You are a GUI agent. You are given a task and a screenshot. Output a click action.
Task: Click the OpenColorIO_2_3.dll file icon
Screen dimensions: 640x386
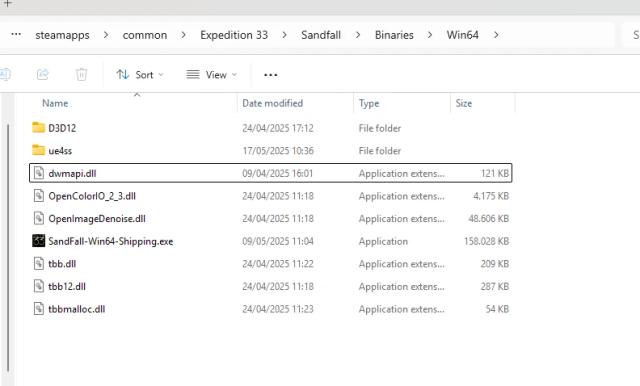pyautogui.click(x=38, y=196)
